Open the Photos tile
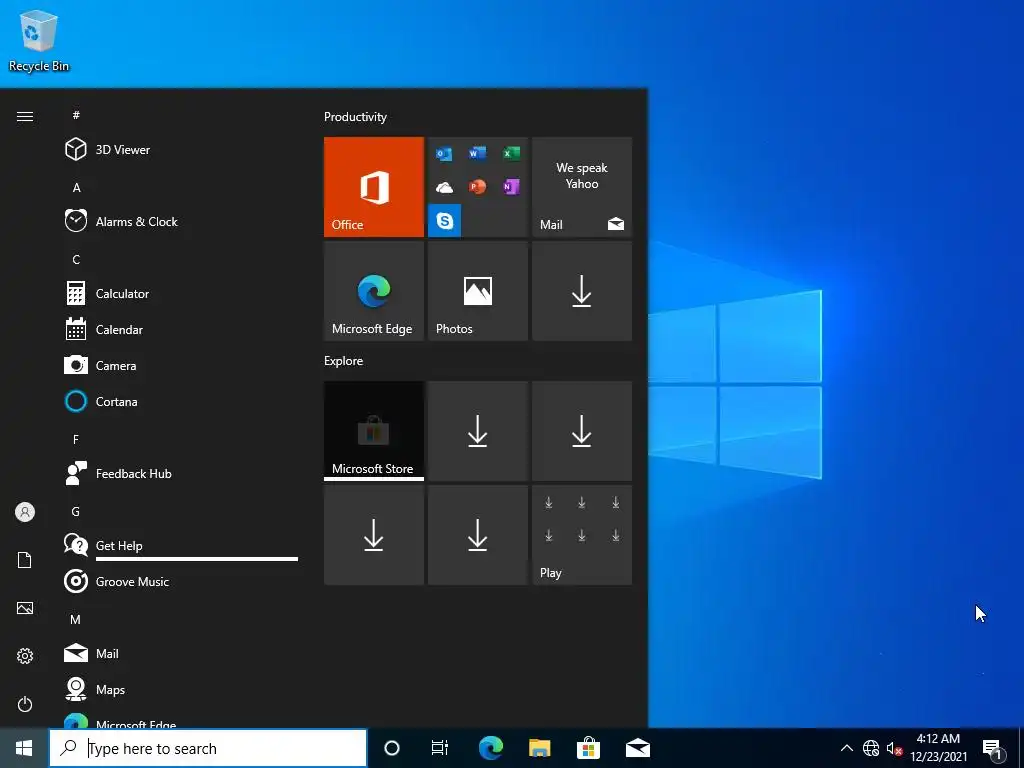 pos(477,291)
